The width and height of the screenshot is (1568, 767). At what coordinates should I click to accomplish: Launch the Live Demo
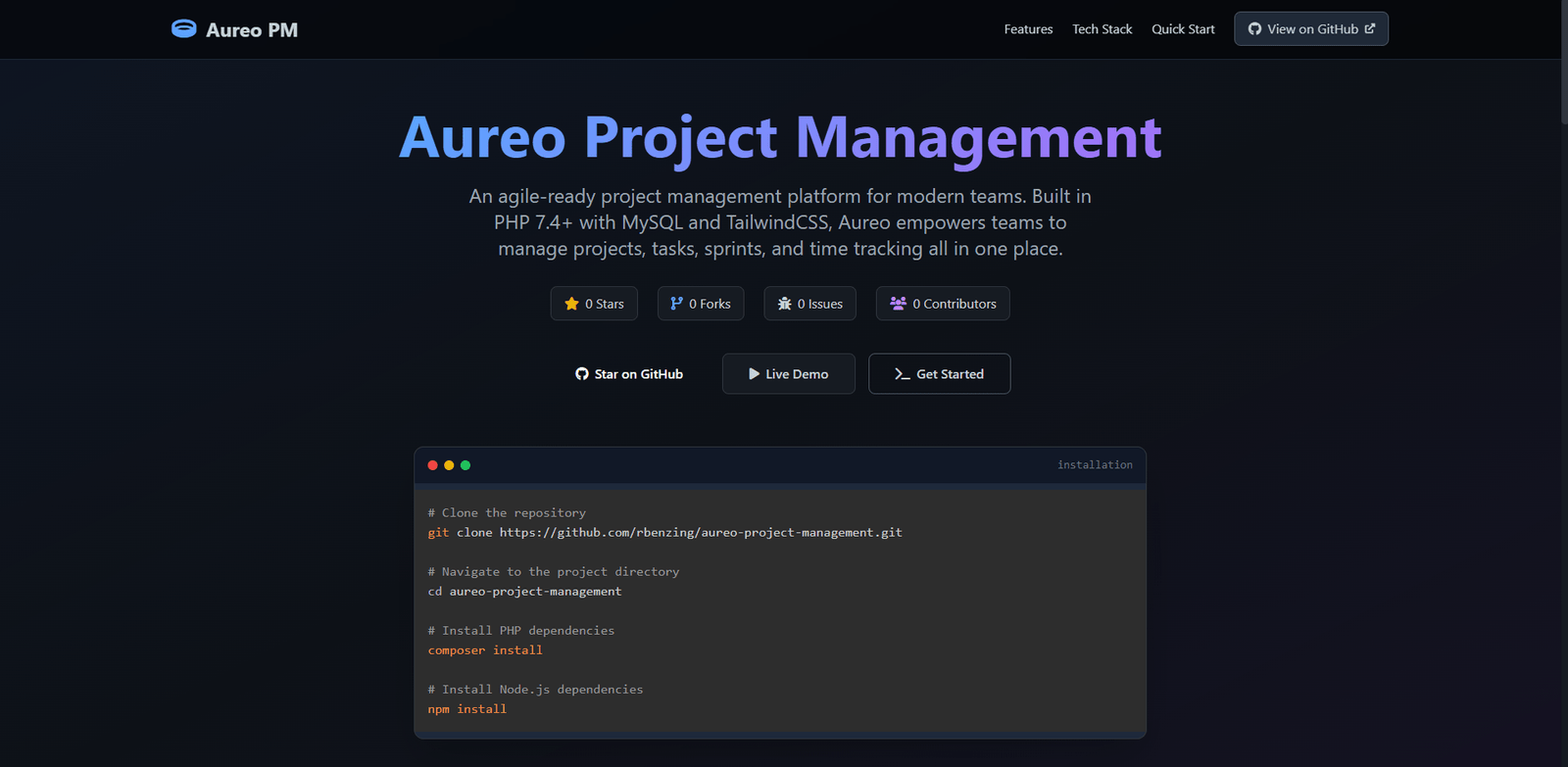pos(789,374)
